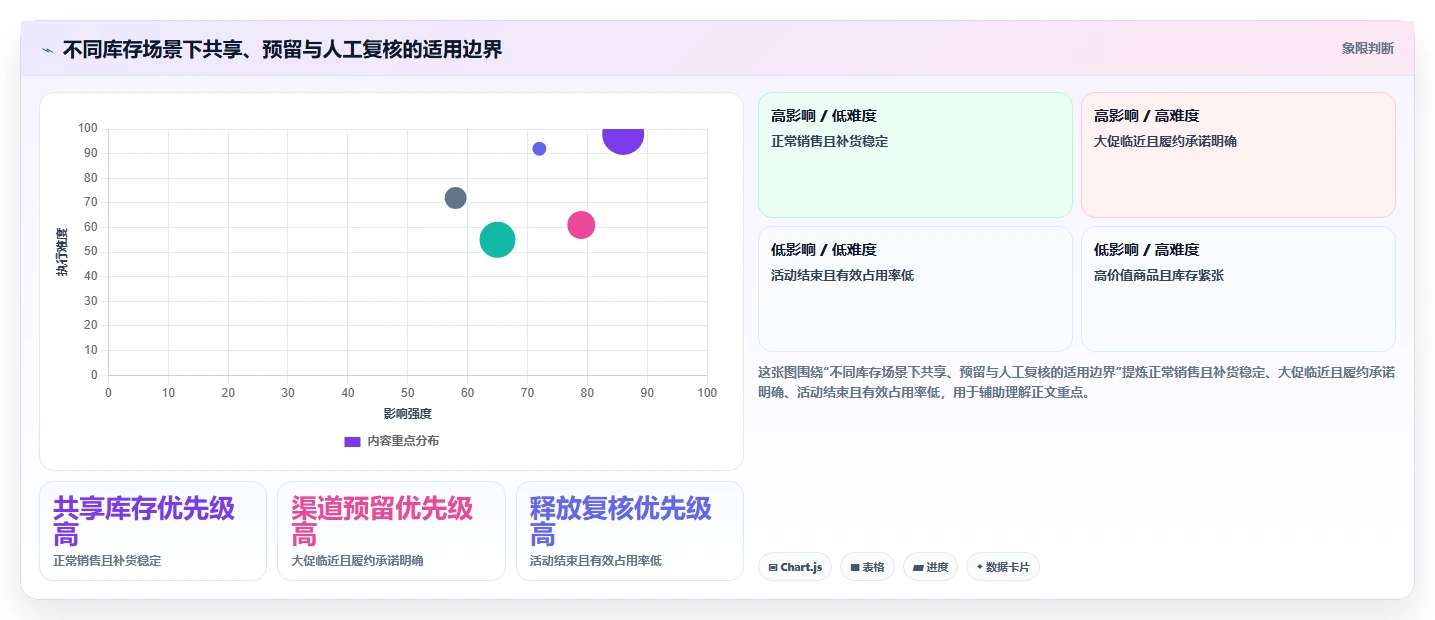Screen dimensions: 1435x620
Task: Click the pink bubble in chart
Action: [x=581, y=225]
